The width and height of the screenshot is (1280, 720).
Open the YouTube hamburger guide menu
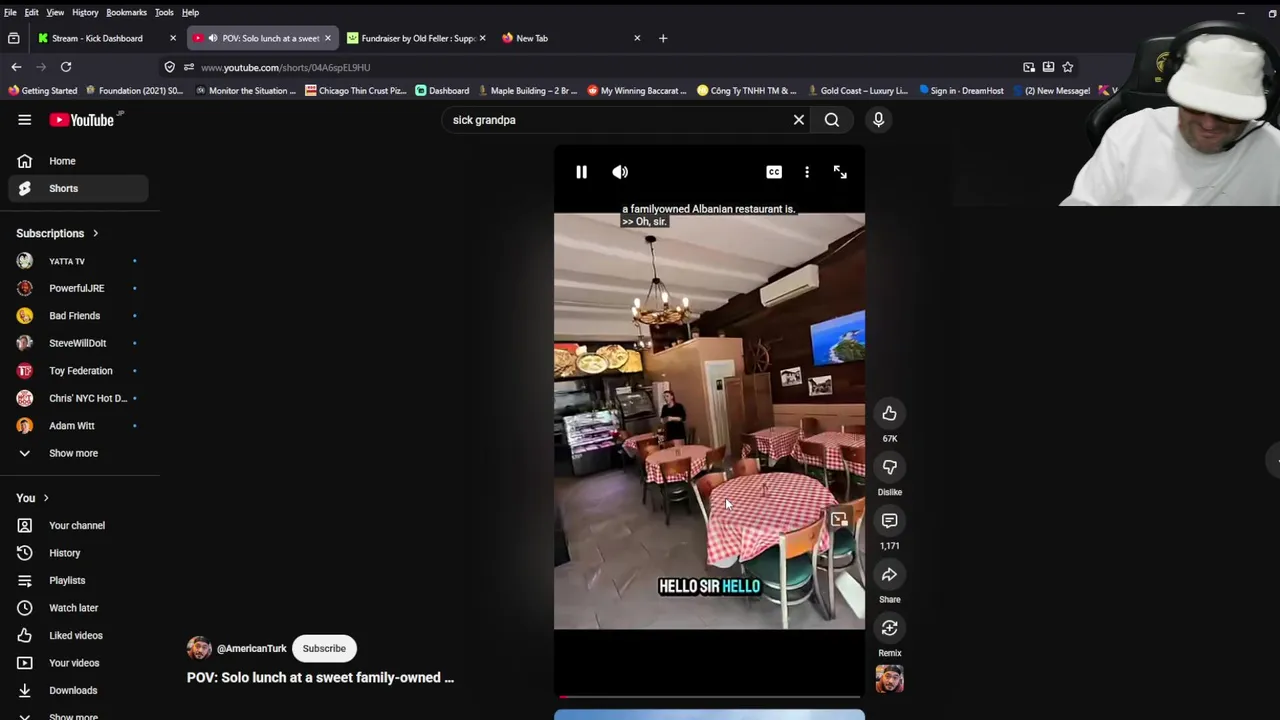25,120
